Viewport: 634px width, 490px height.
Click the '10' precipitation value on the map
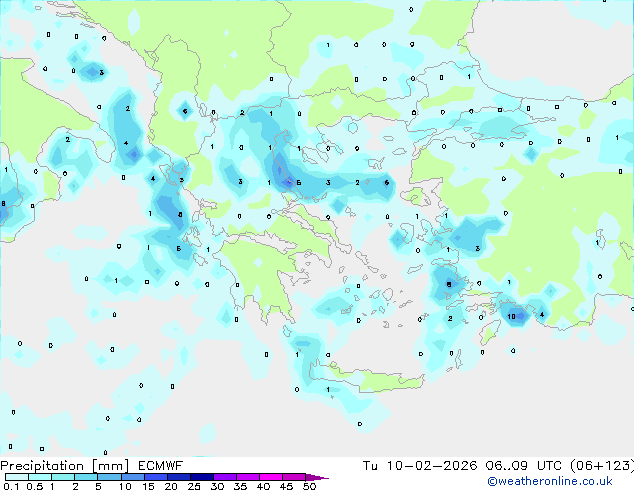(511, 316)
